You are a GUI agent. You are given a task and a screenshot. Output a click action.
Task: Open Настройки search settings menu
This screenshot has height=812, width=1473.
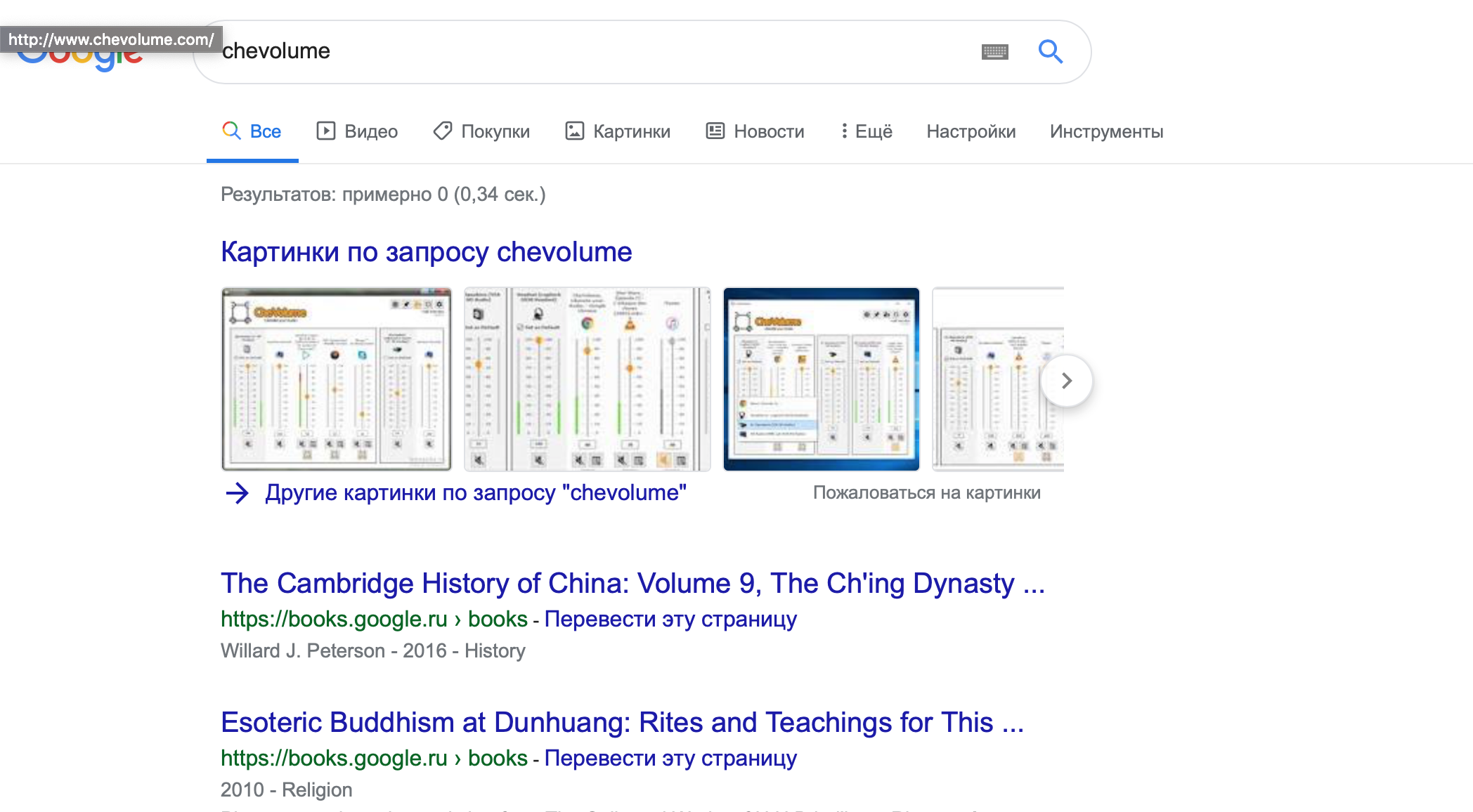tap(967, 131)
